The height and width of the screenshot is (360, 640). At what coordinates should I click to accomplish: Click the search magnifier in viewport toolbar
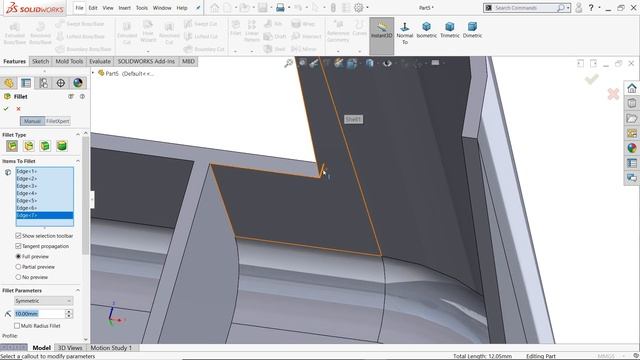[x=289, y=63]
